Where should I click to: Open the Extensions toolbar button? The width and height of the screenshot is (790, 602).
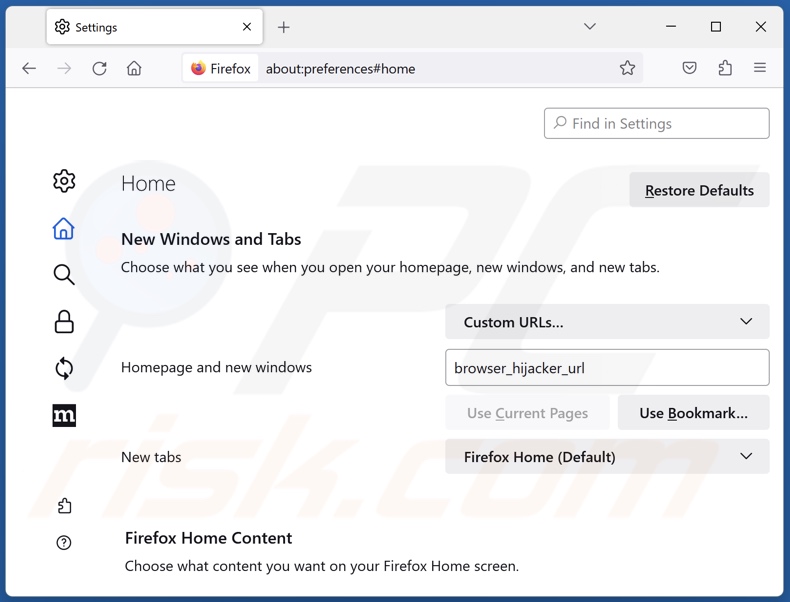point(725,68)
